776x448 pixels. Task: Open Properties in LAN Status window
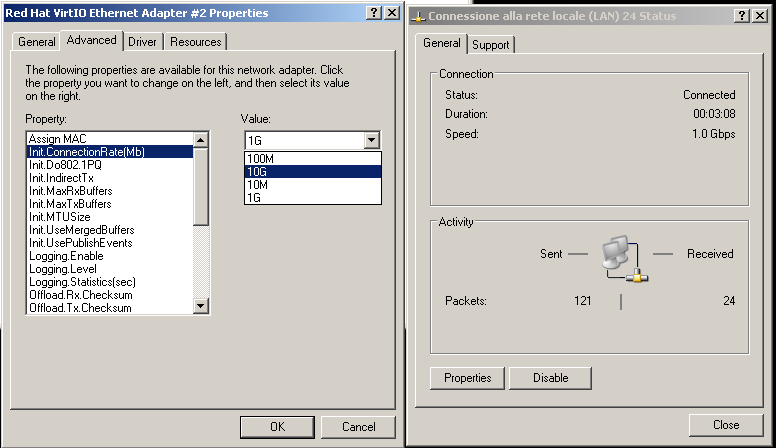click(467, 378)
